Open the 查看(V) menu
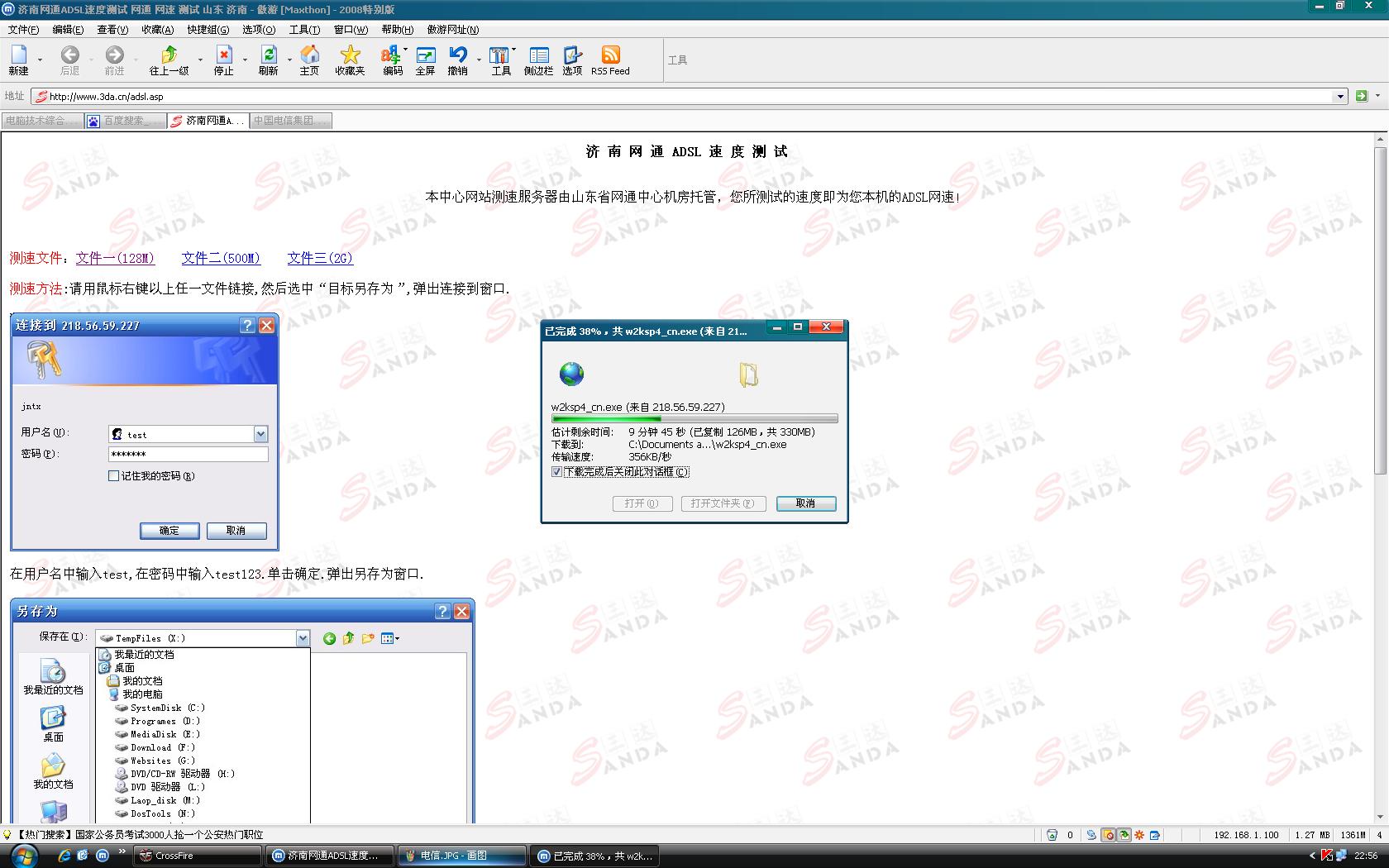Viewport: 1389px width, 868px height. pyautogui.click(x=112, y=30)
